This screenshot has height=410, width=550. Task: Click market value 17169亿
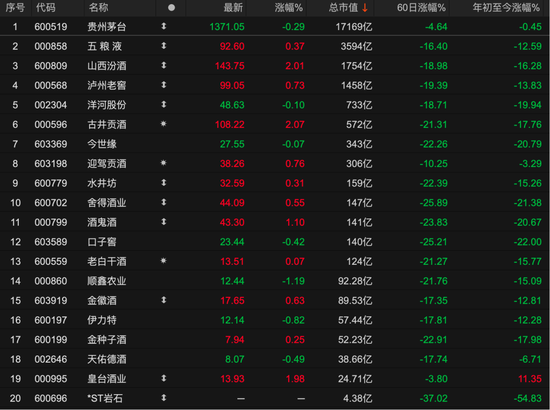(x=354, y=27)
